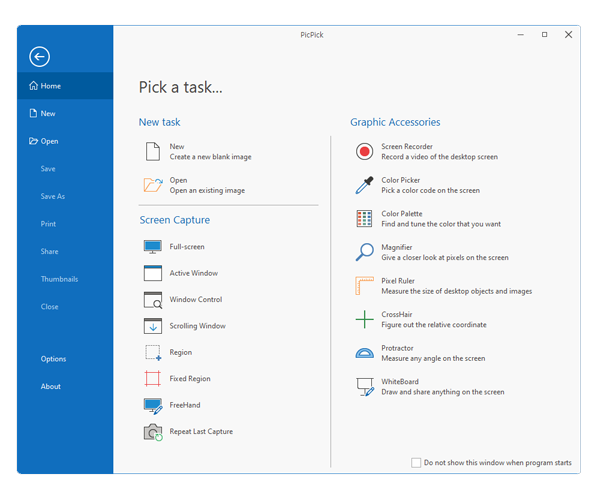Screen dimensions: 598x499
Task: Click the 'Create a new blank image' text
Action: pos(211,157)
